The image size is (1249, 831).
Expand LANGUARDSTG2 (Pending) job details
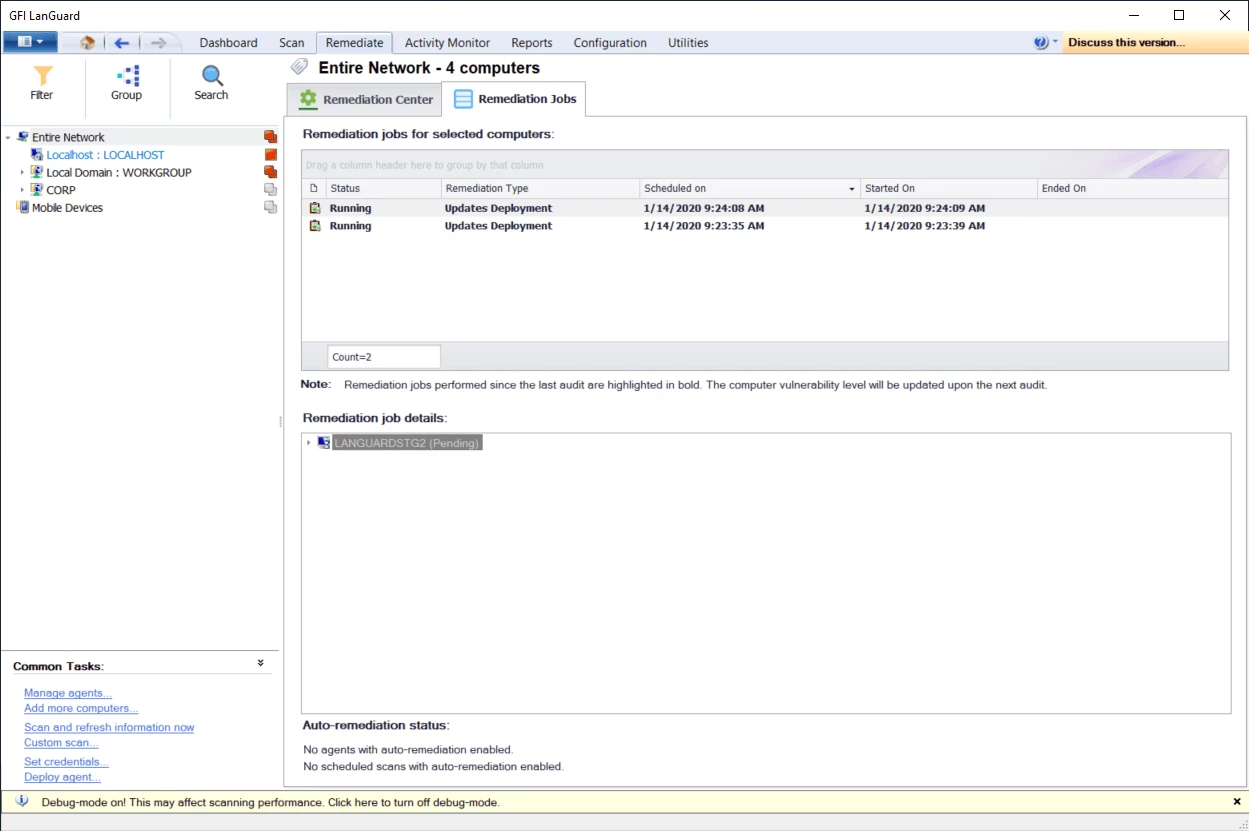(307, 441)
